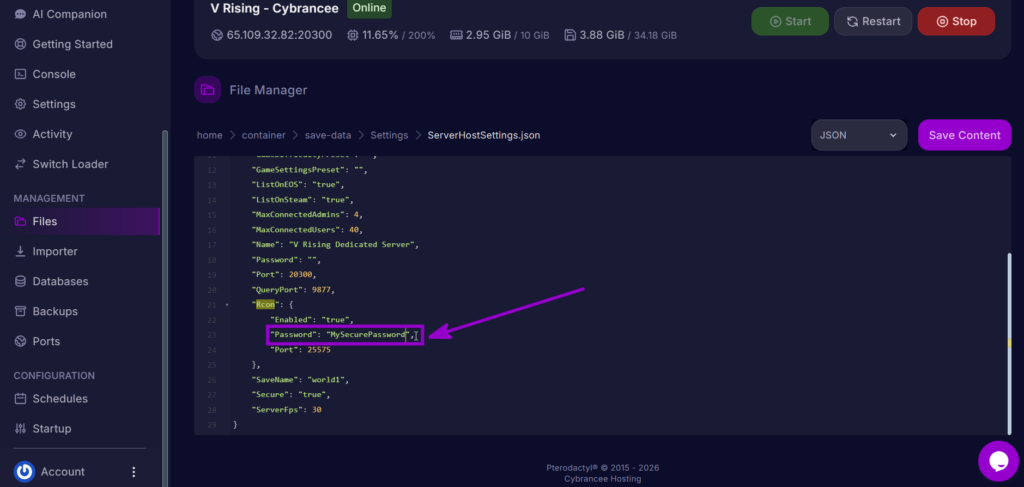Image resolution: width=1024 pixels, height=487 pixels.
Task: Click the Rcon "Port": 25575 line
Action: click(x=300, y=350)
